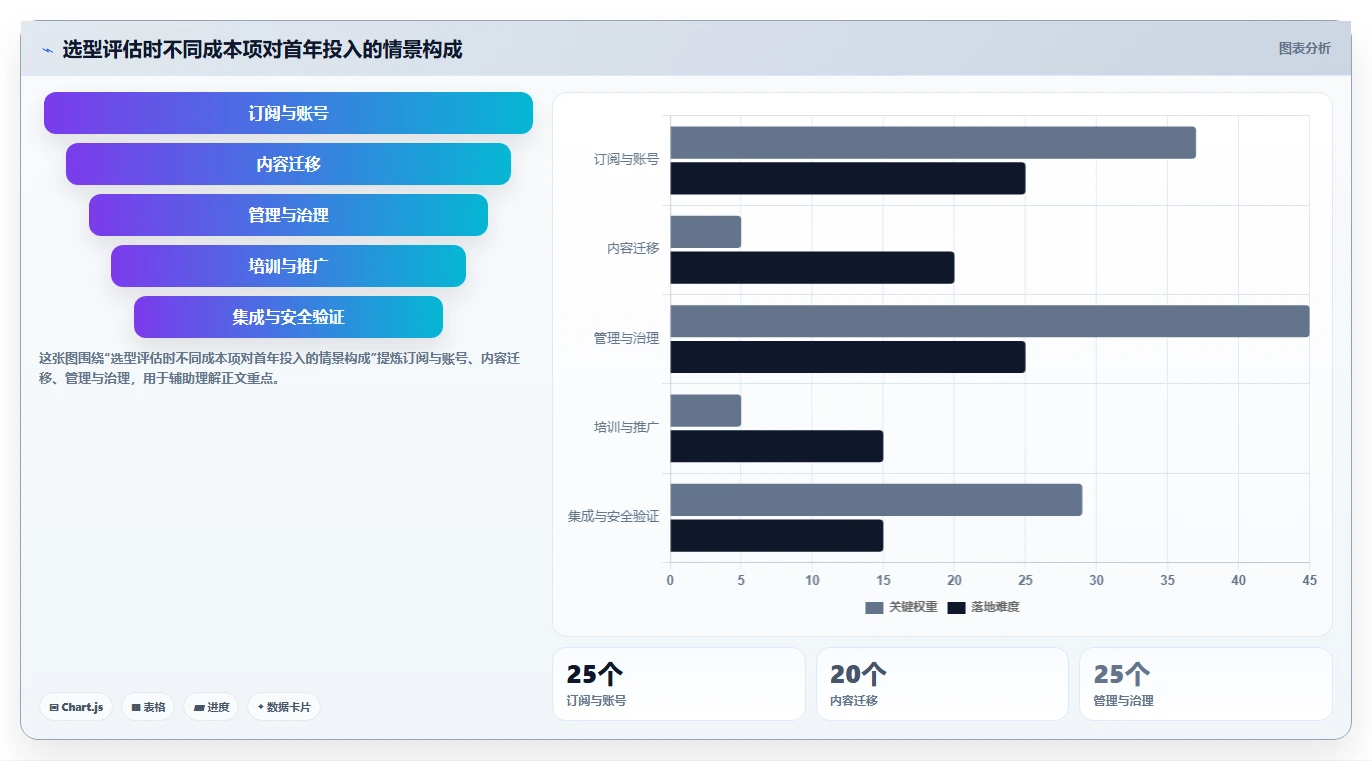Viewport: 1372px width, 761px height.
Task: Click the 落地难度 legend label
Action: pyautogui.click(x=995, y=608)
